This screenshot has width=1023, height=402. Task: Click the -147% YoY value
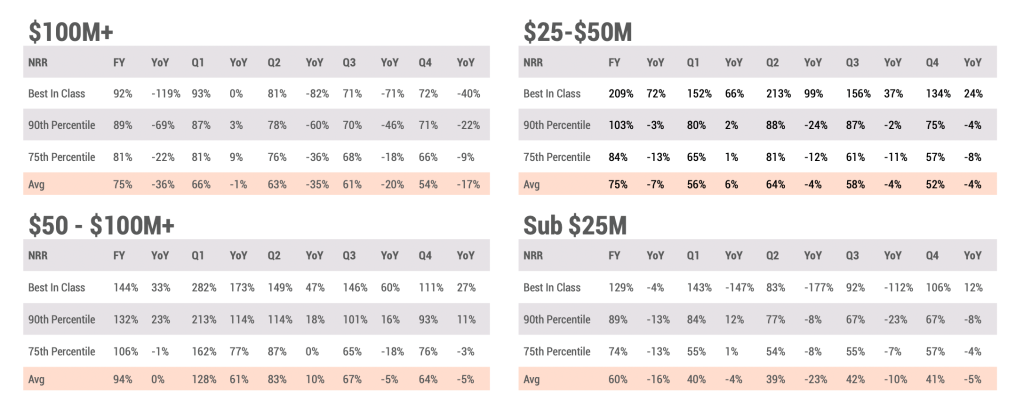tap(739, 288)
